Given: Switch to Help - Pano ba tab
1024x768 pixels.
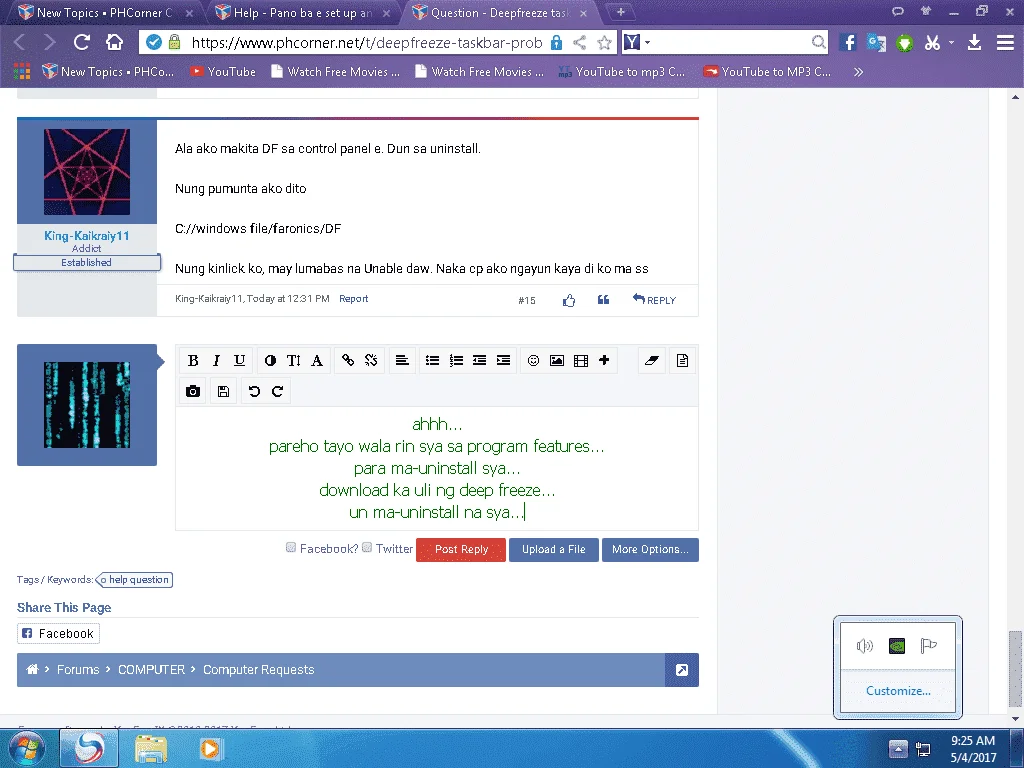Looking at the screenshot, I should 302,12.
